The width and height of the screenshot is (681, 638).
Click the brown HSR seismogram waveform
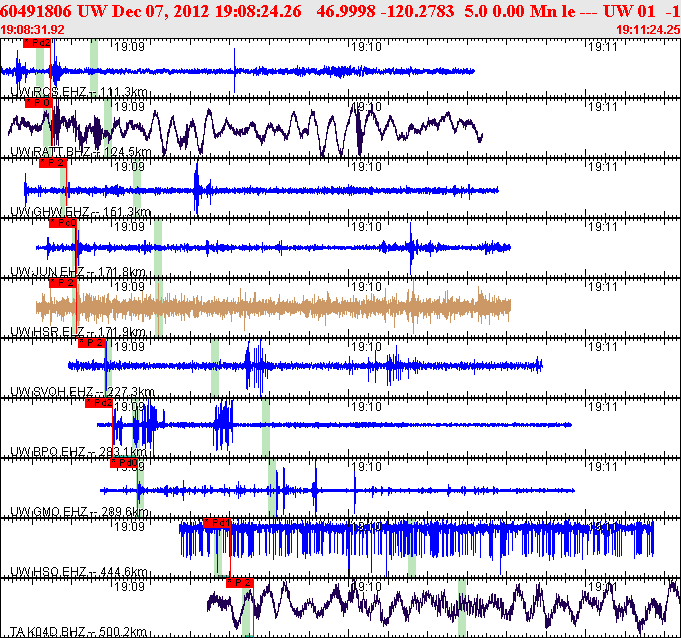tap(273, 307)
